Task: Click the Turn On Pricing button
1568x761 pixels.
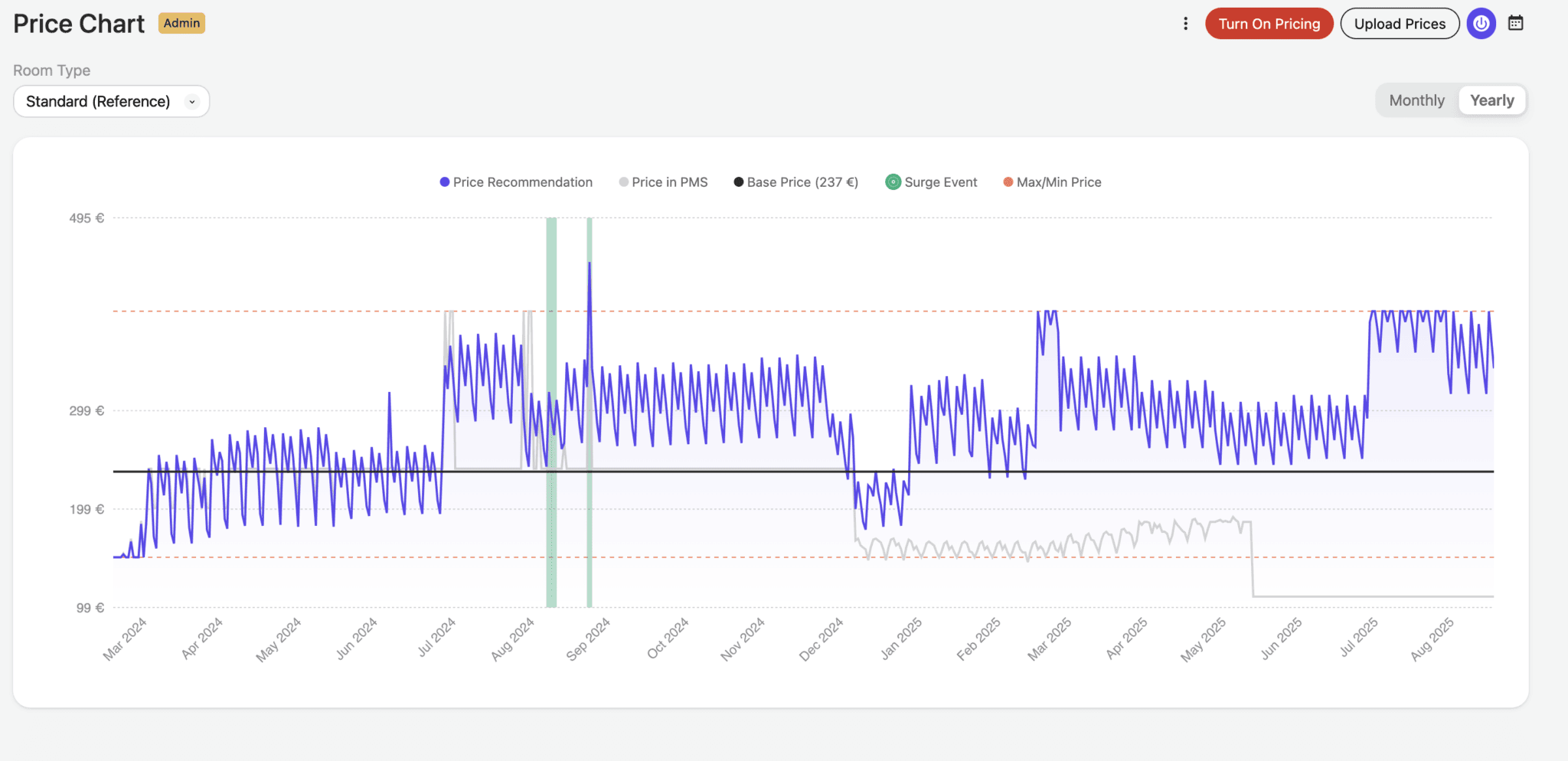Action: pyautogui.click(x=1269, y=24)
